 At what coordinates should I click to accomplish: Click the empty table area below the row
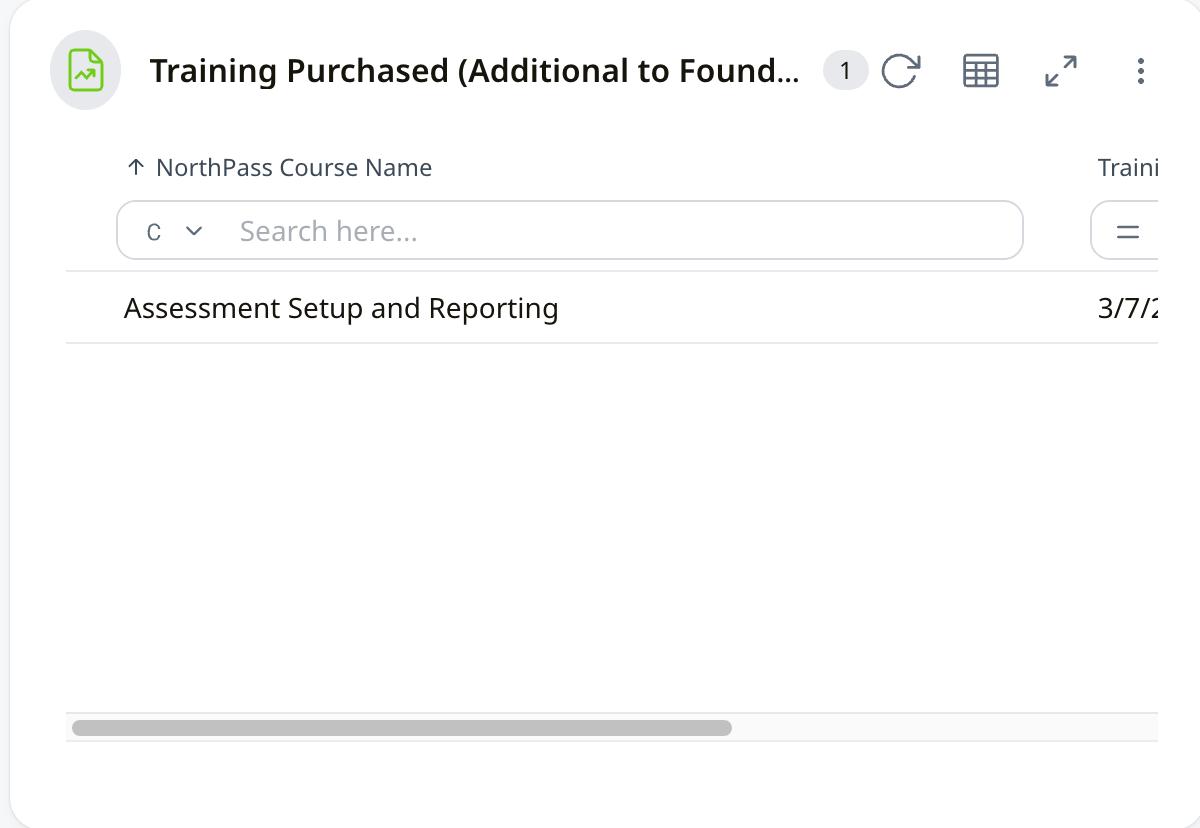(600, 520)
